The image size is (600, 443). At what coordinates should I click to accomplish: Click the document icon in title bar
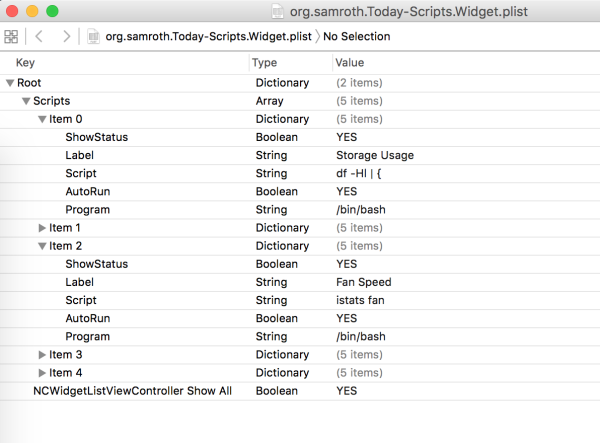click(x=280, y=11)
